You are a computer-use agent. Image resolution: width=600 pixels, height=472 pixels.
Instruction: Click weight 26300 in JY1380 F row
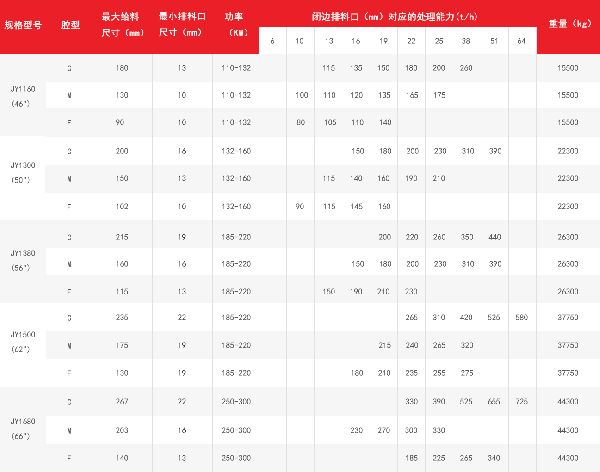pyautogui.click(x=567, y=291)
